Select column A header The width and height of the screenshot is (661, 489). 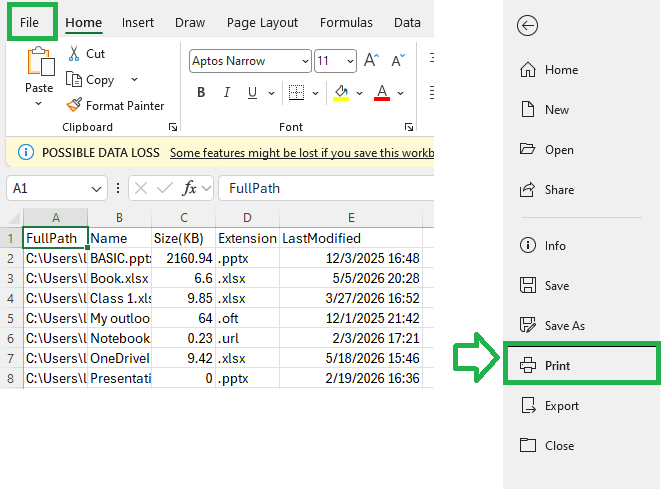(56, 218)
